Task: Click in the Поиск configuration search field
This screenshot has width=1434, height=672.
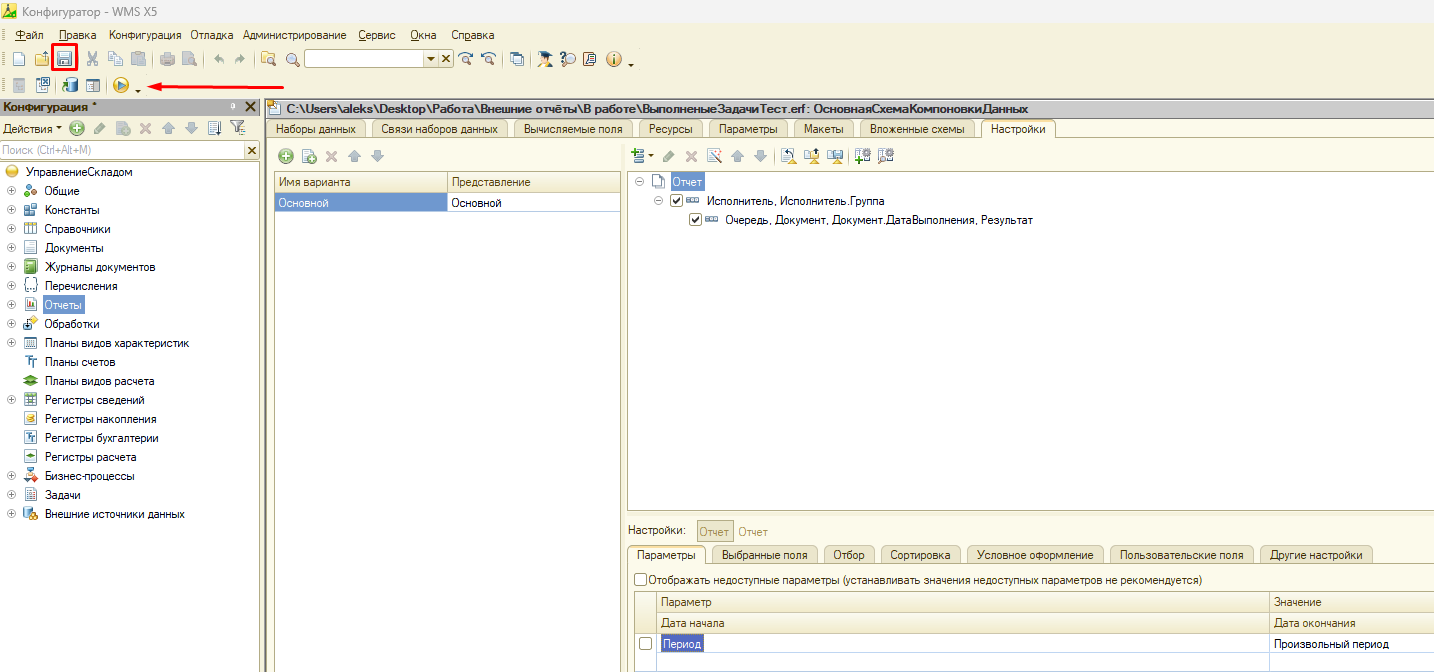Action: 122,150
